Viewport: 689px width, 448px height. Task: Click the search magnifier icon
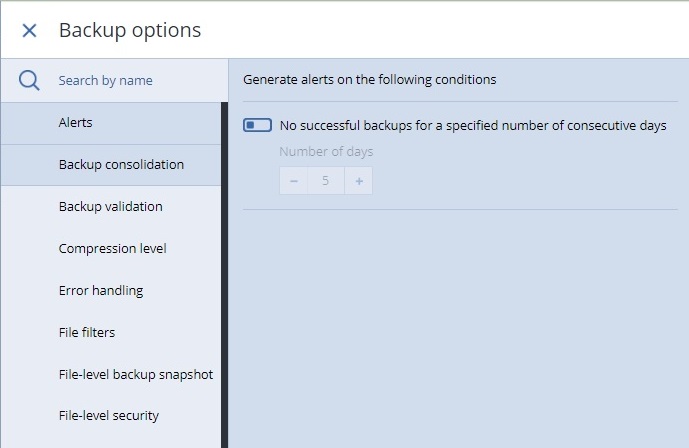(x=29, y=81)
